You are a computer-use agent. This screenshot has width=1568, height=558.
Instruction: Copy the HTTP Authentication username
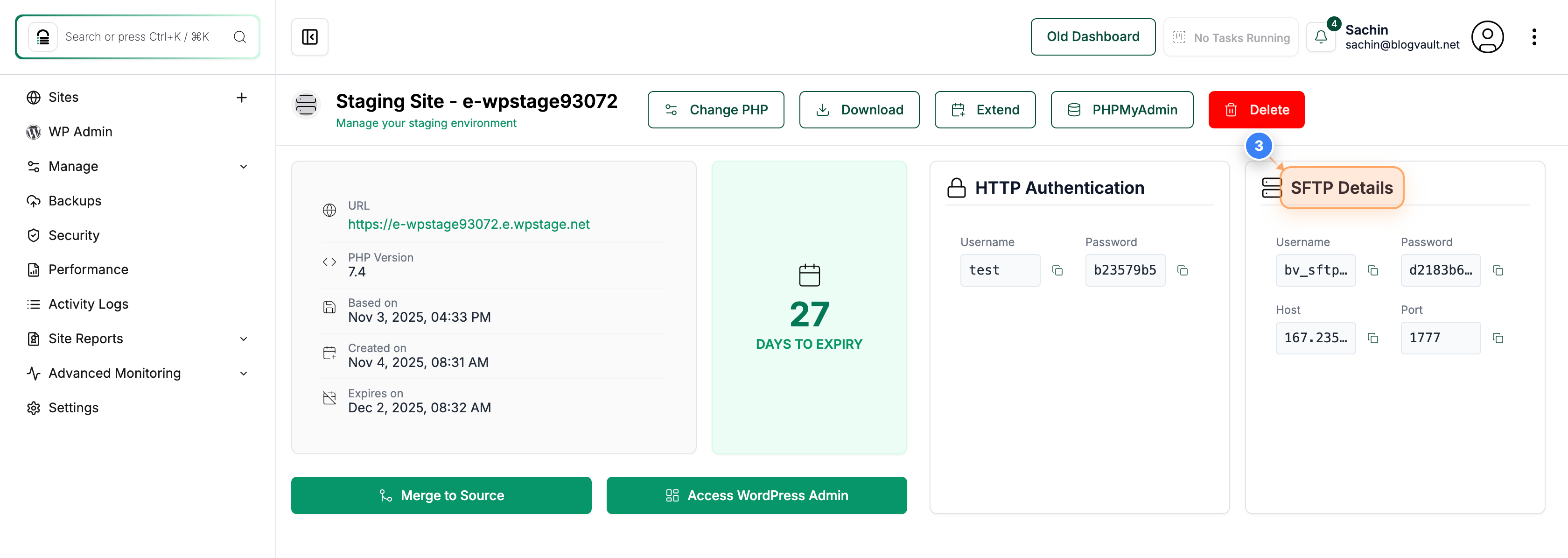pos(1057,270)
